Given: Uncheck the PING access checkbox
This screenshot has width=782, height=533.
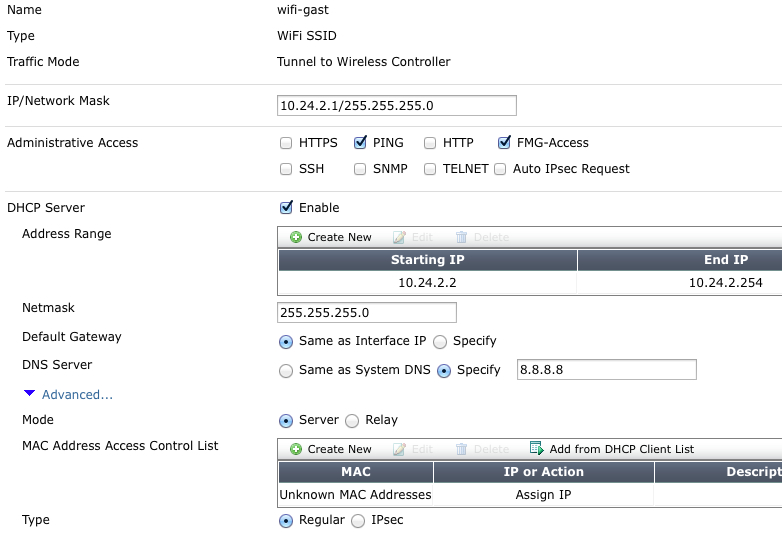Looking at the screenshot, I should point(361,143).
